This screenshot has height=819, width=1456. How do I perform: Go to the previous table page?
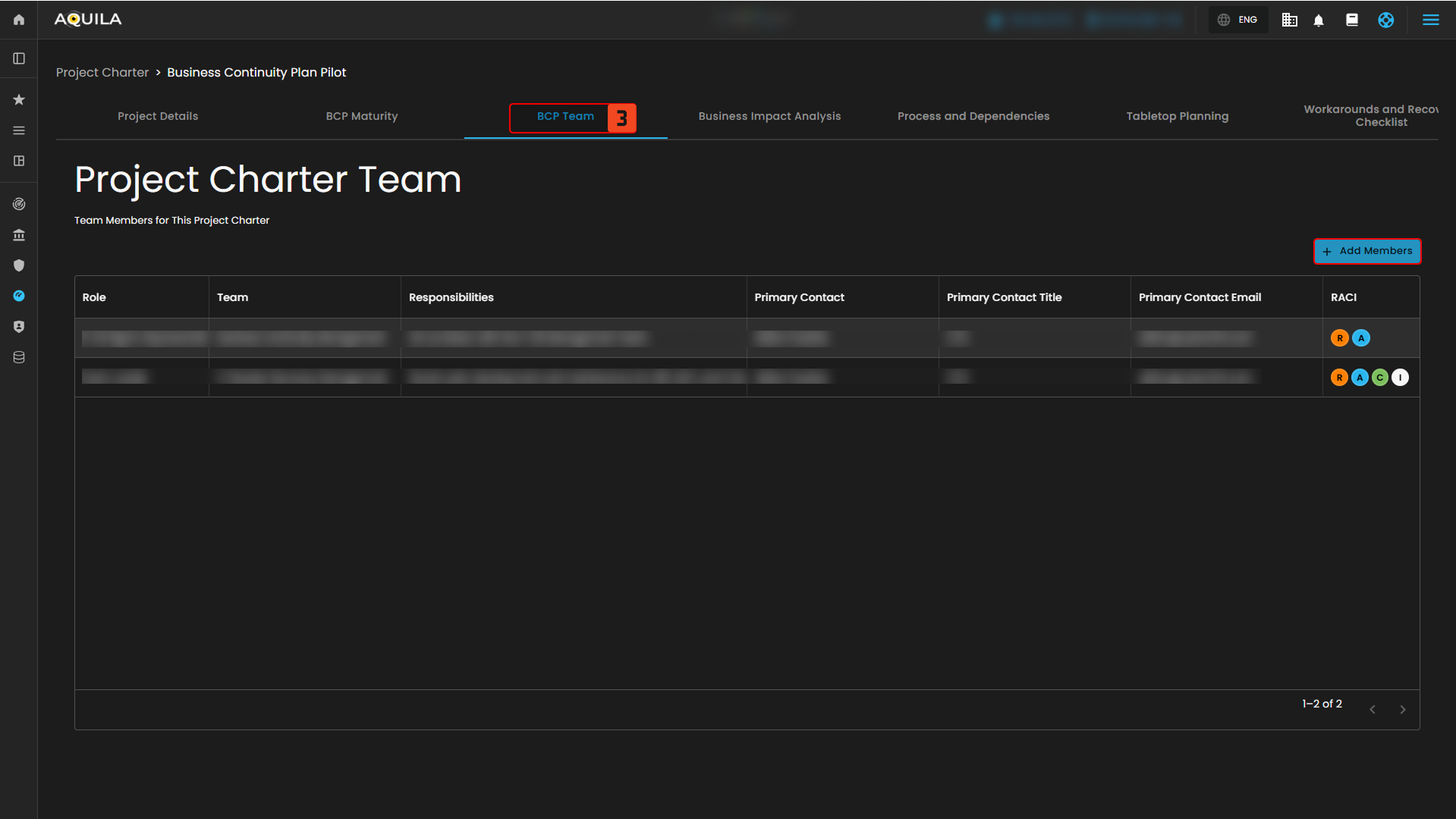[1373, 710]
